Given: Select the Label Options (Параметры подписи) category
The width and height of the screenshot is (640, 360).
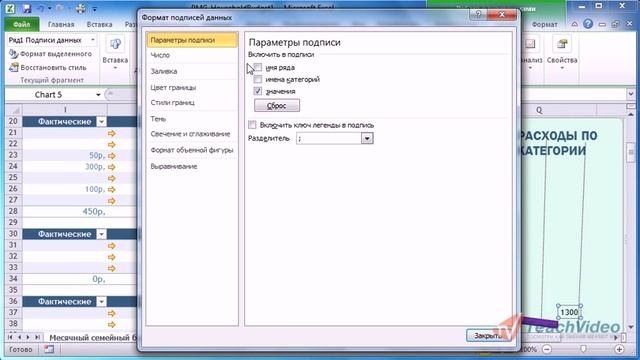Looking at the screenshot, I should (x=192, y=40).
